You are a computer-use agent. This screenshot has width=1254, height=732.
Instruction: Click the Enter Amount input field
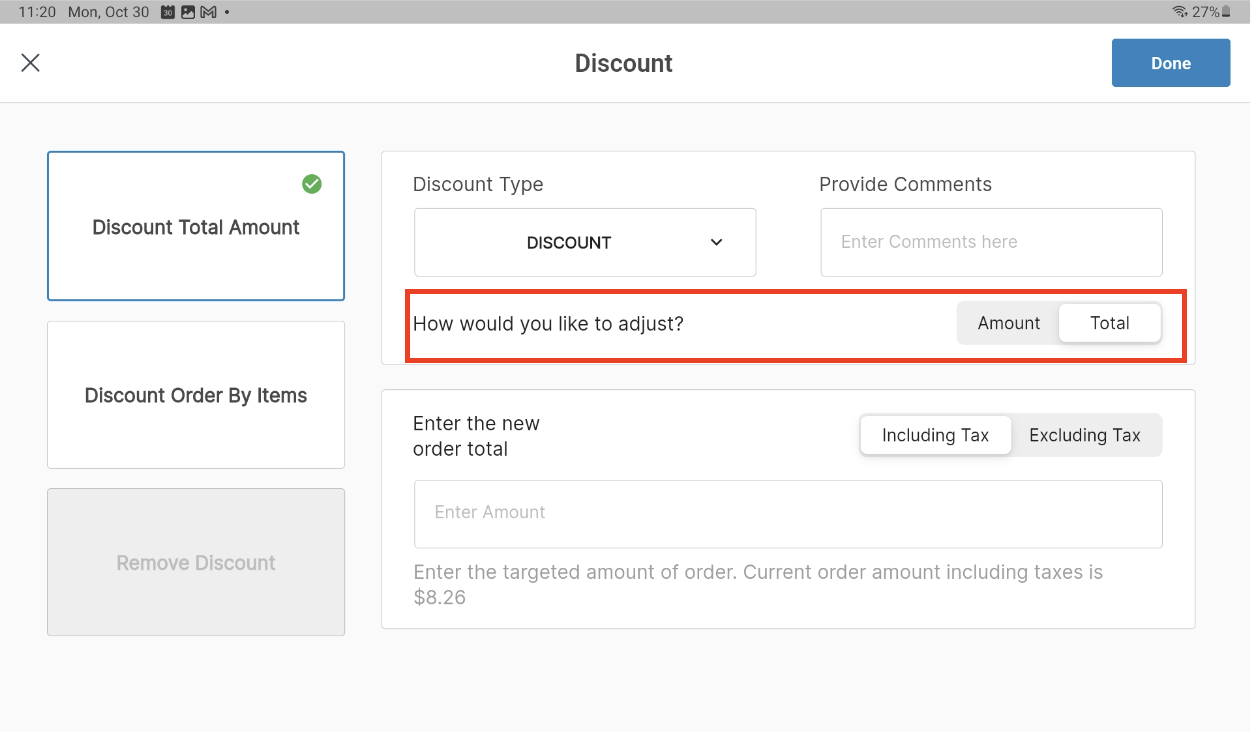(788, 513)
